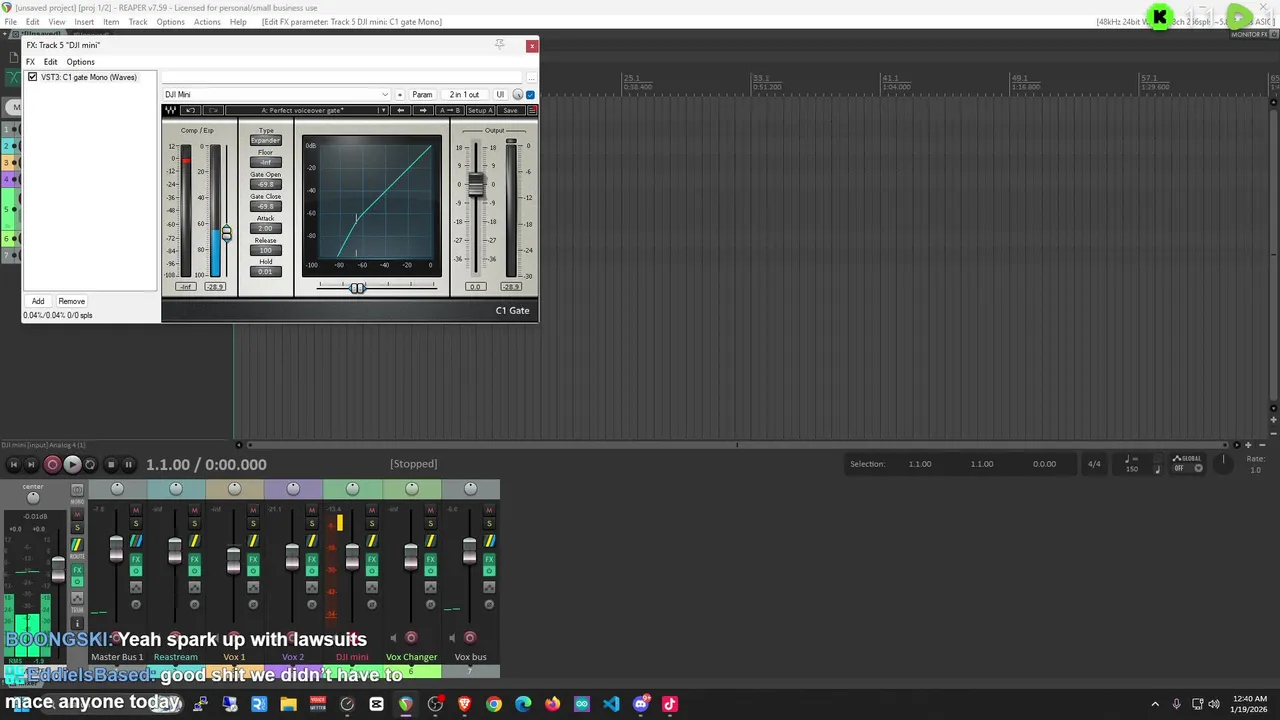
Task: Click the wet/dry mix knob
Action: (518, 95)
